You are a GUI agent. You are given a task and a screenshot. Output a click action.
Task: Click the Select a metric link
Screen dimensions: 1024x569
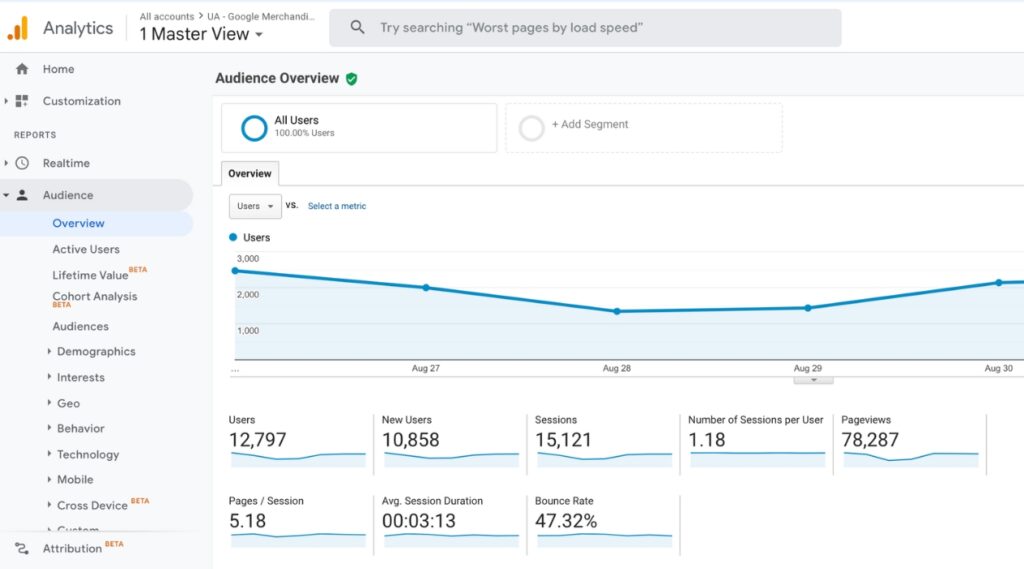337,206
